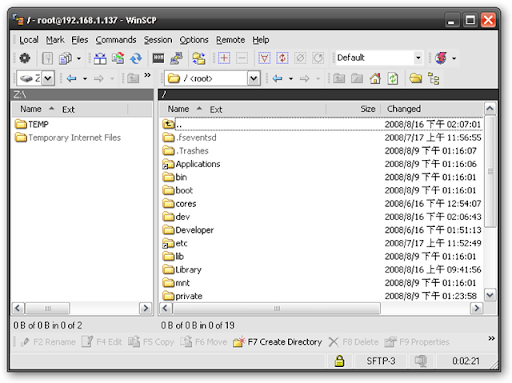Sort remote panel by Size column
The image size is (512, 383).
click(x=353, y=109)
